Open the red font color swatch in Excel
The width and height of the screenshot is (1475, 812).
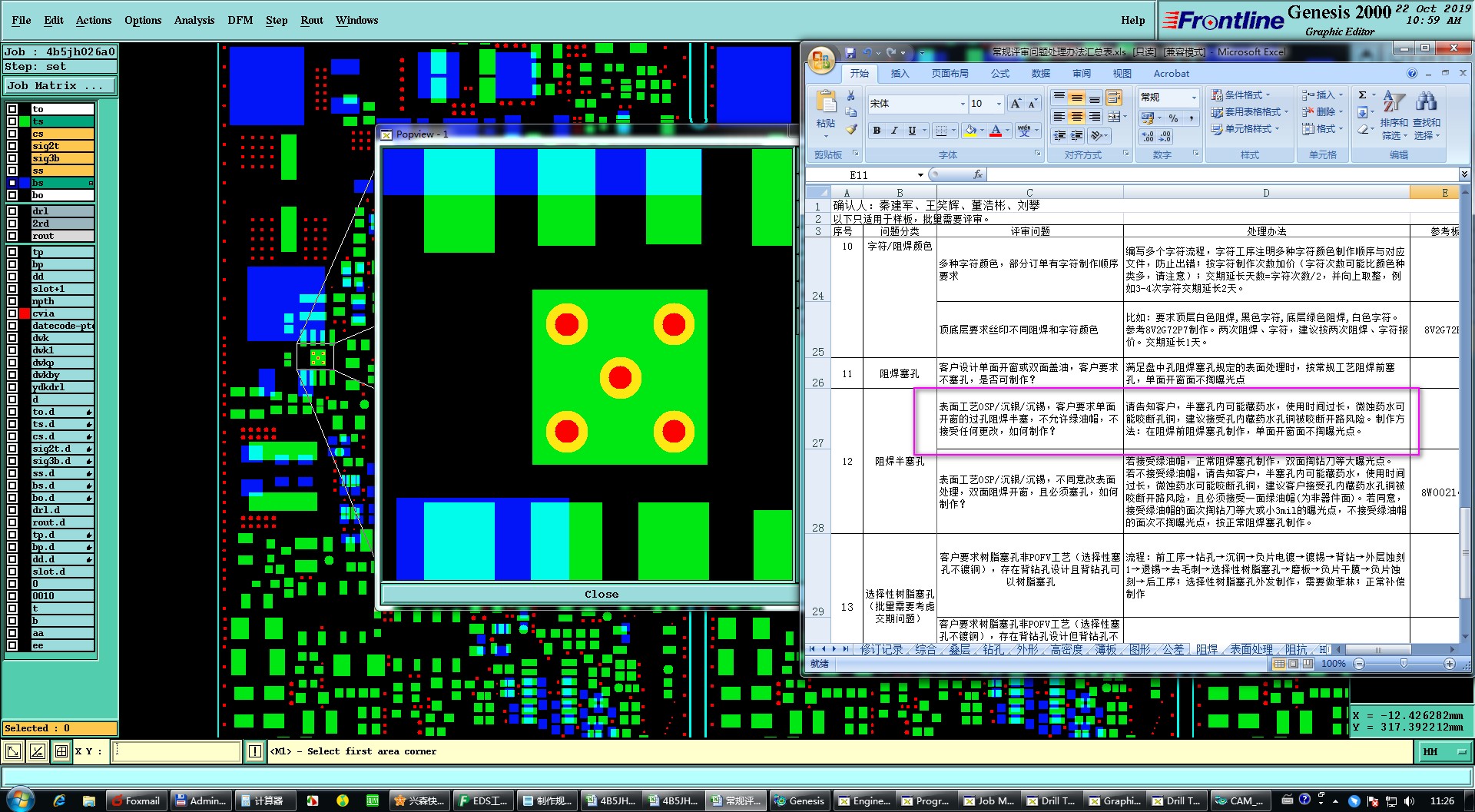(x=996, y=131)
